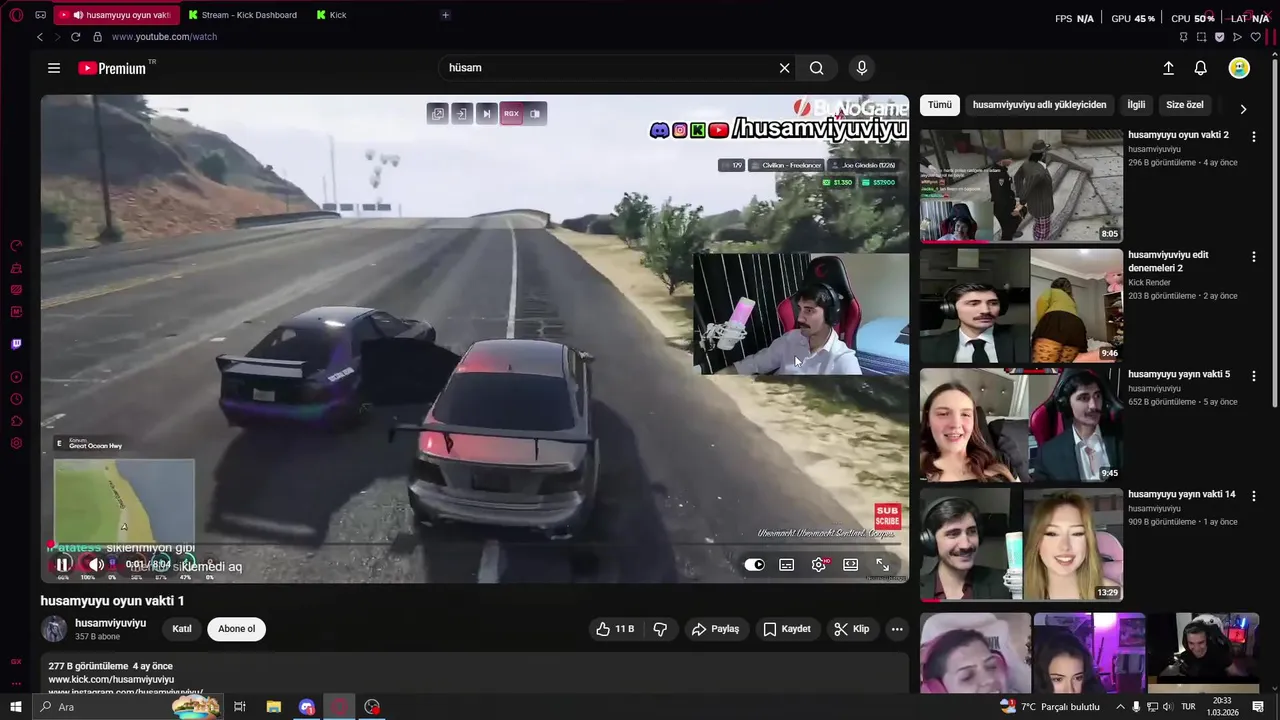Viewport: 1280px width, 720px height.
Task: Save video with 'Kaydet' button
Action: (787, 629)
